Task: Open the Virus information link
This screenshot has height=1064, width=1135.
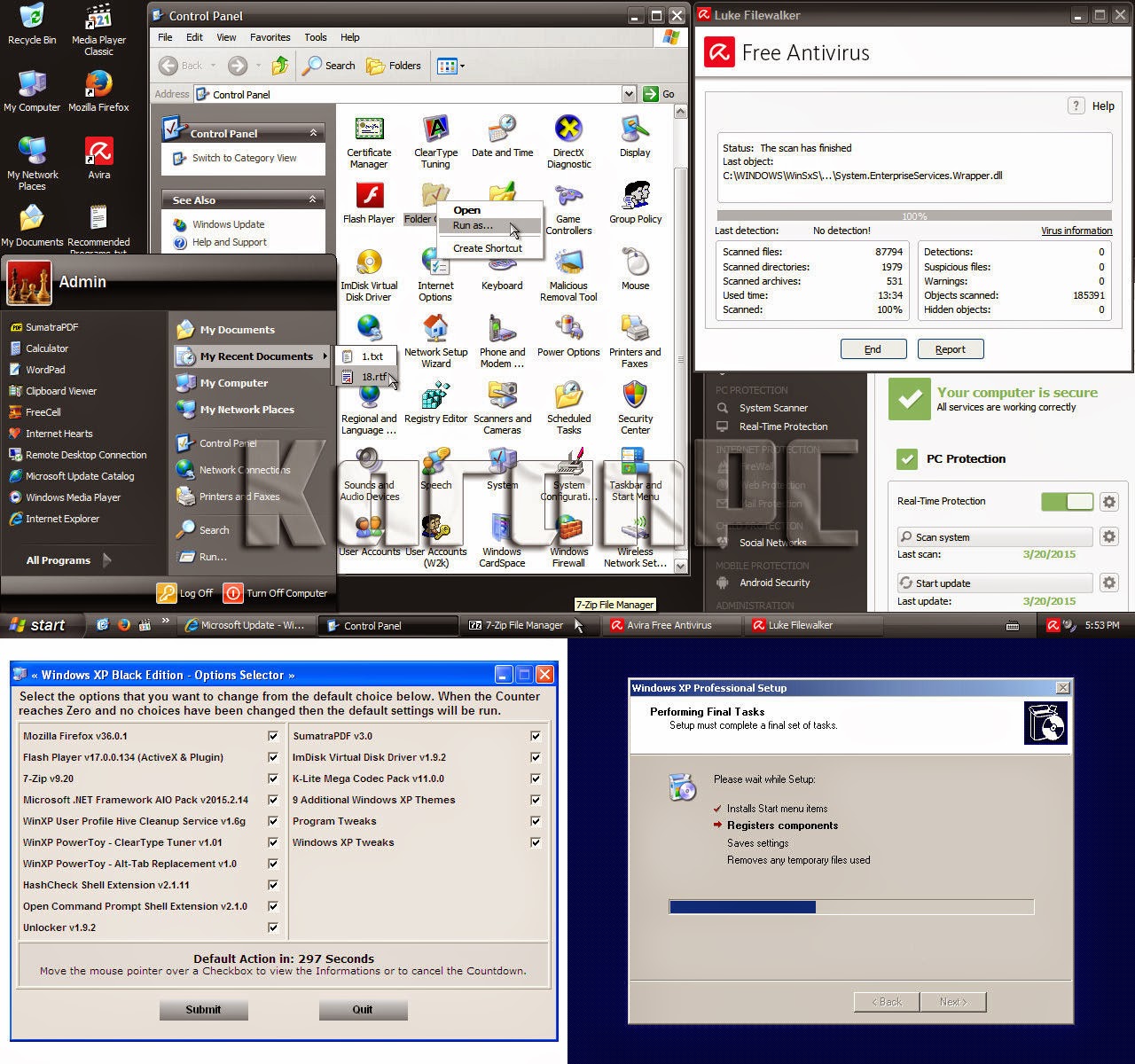Action: (x=1076, y=231)
